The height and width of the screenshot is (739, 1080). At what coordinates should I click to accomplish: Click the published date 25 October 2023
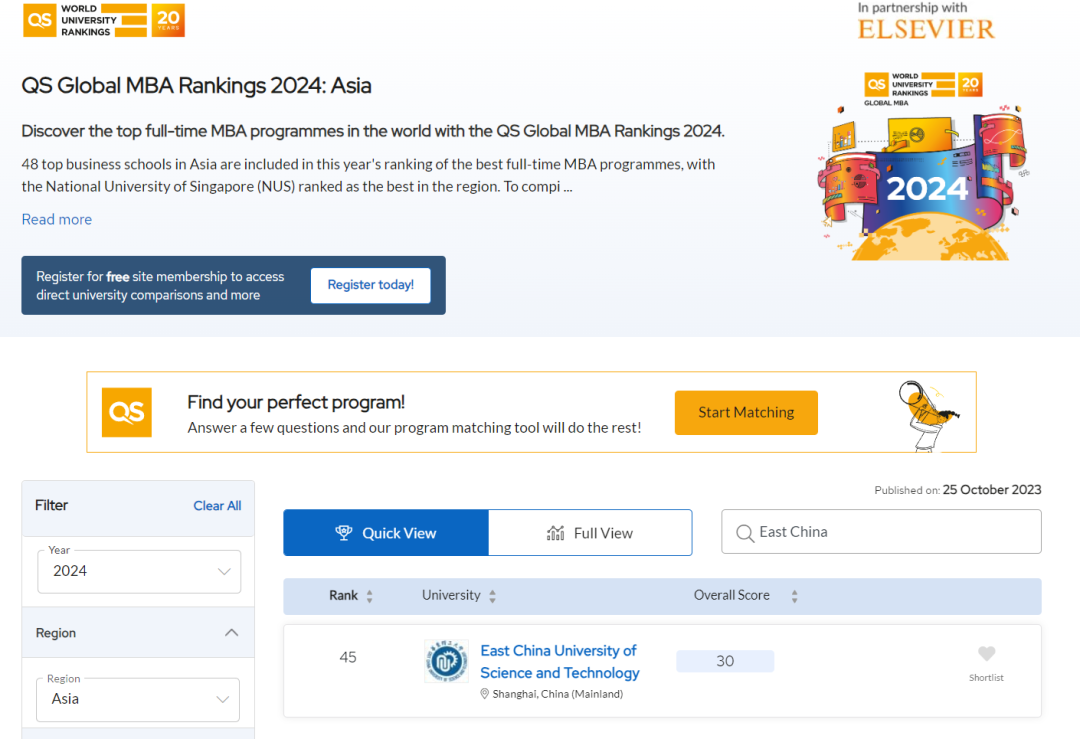point(992,490)
